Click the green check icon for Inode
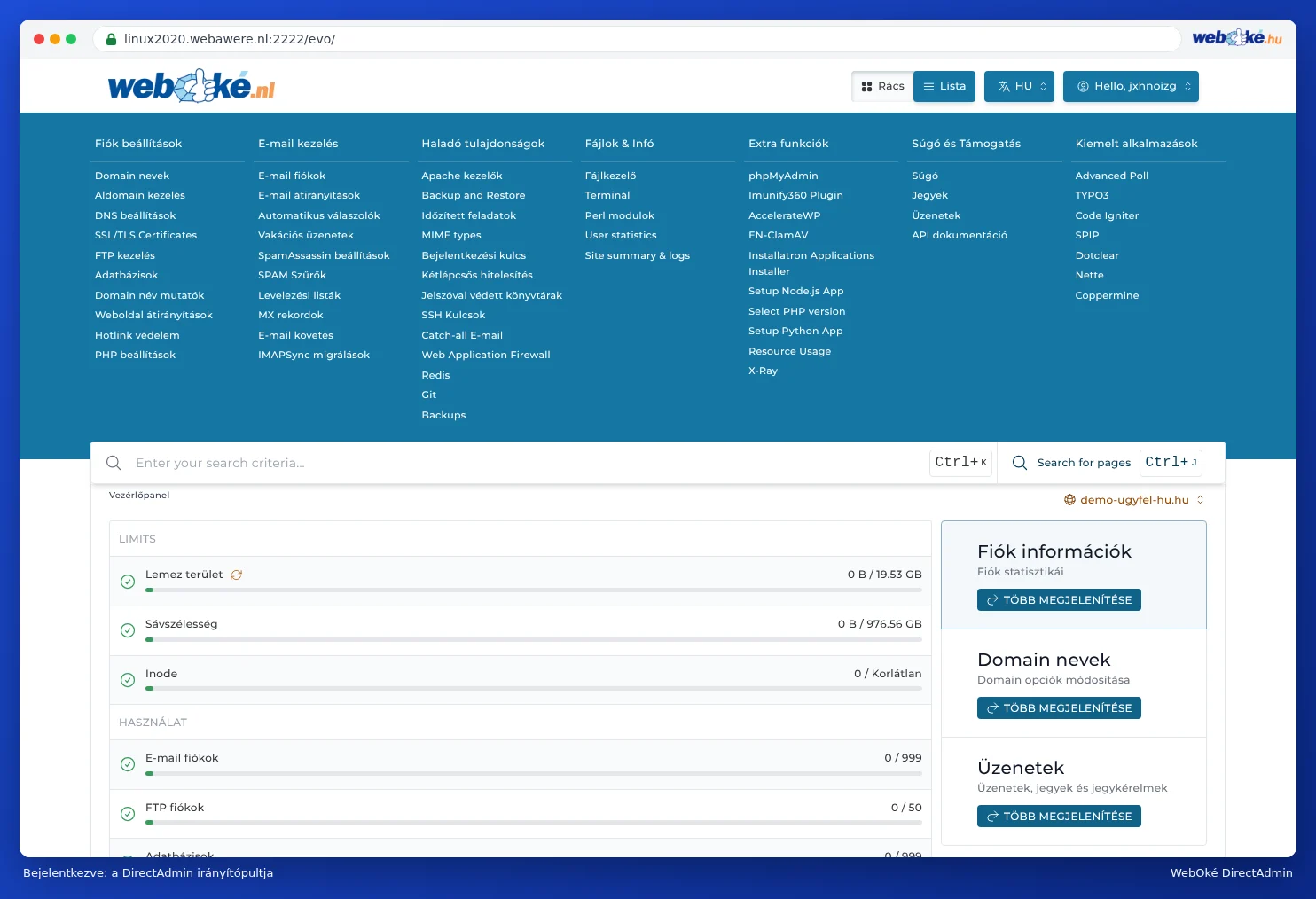This screenshot has height=899, width=1316. tap(128, 680)
